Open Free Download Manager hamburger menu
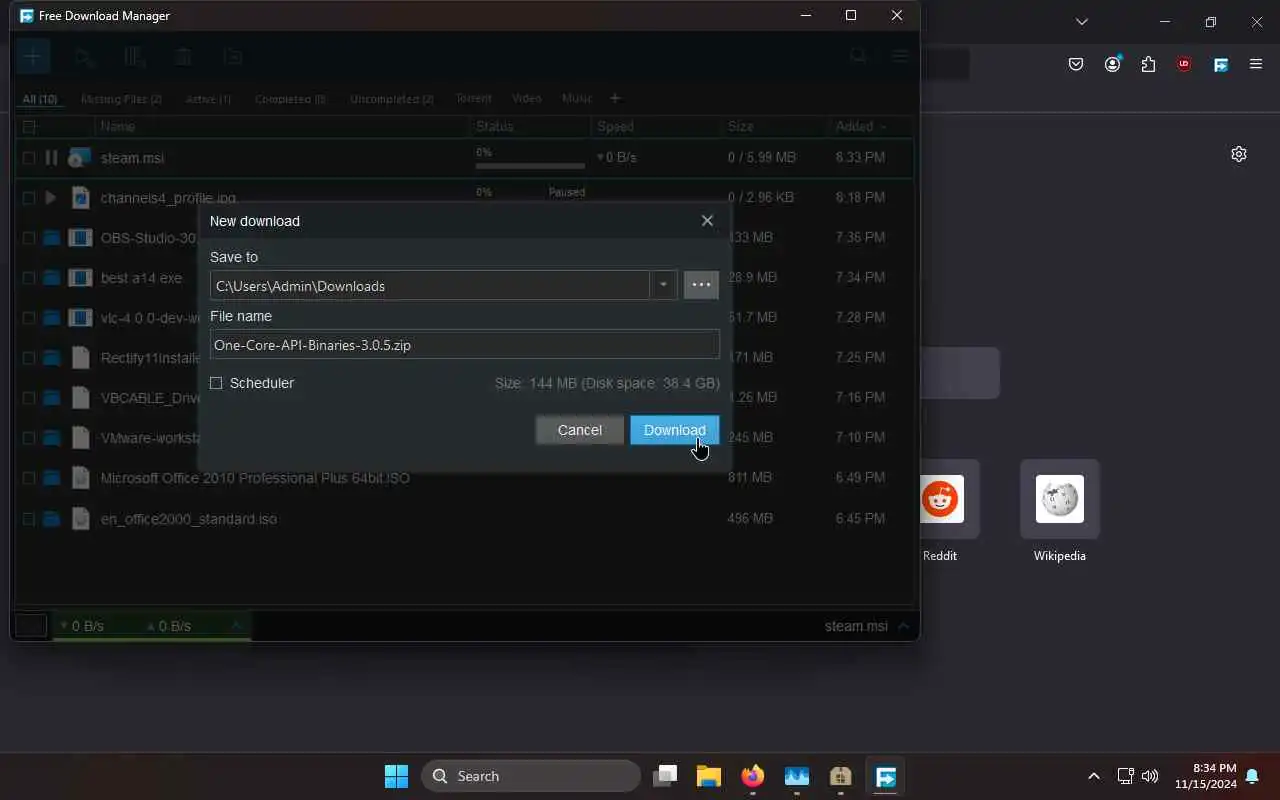This screenshot has width=1280, height=800. point(900,57)
